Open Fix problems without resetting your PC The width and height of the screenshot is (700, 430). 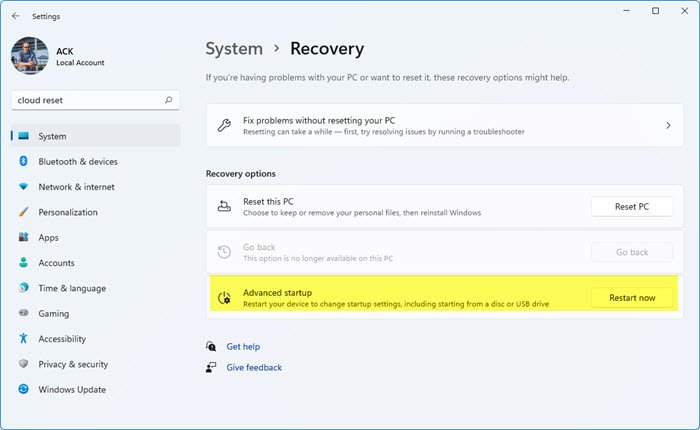[445, 125]
